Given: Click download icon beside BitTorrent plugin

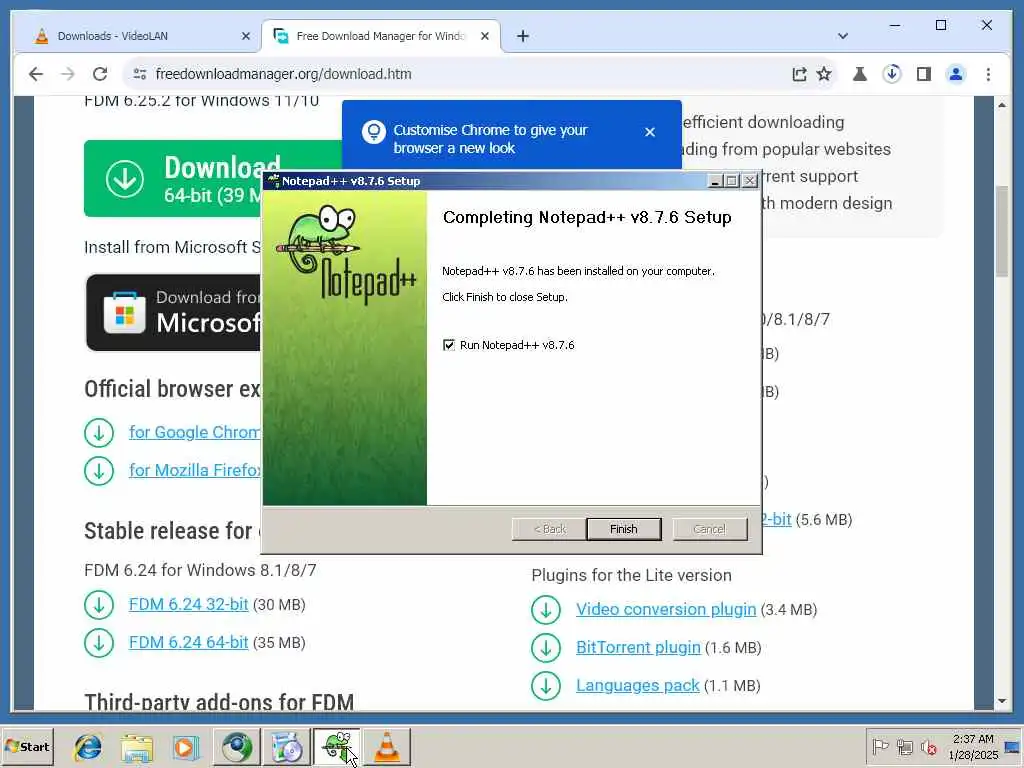Looking at the screenshot, I should pyautogui.click(x=546, y=648).
